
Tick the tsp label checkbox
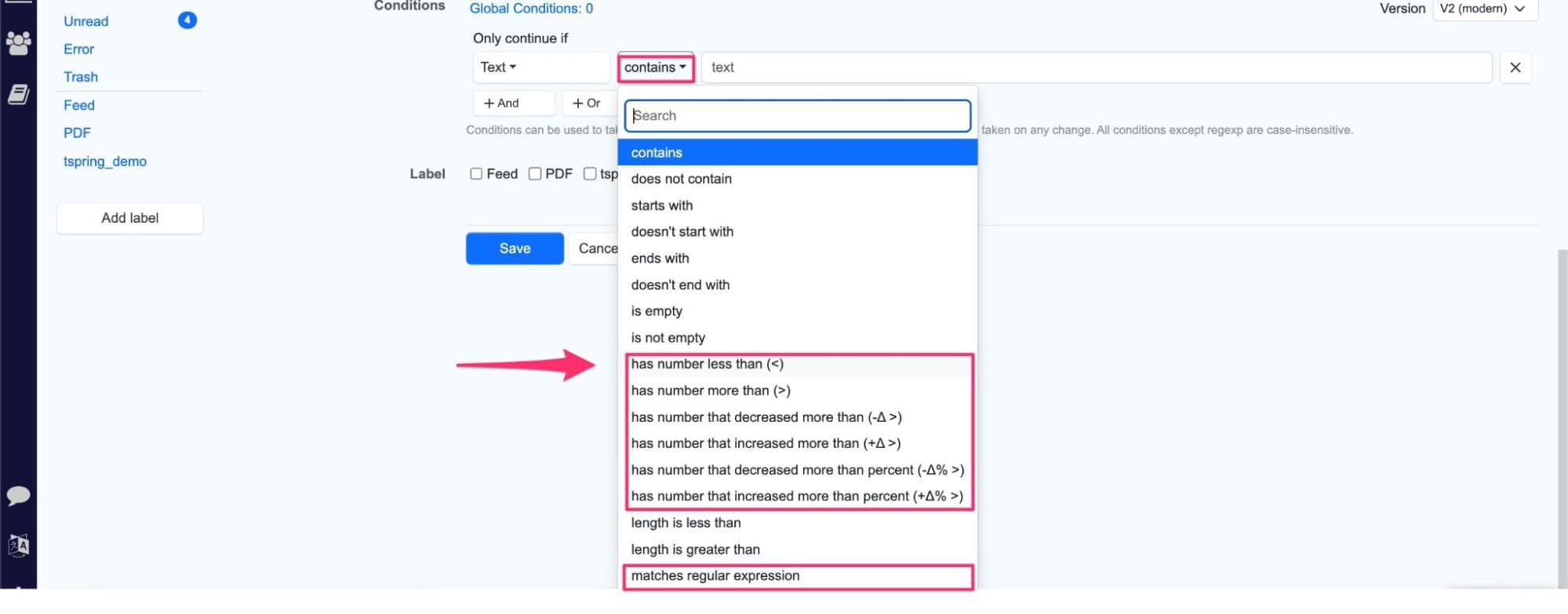591,173
